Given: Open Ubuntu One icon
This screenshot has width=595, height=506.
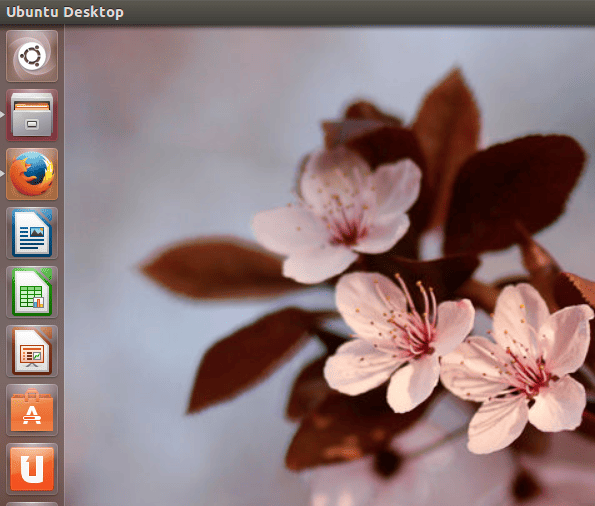Looking at the screenshot, I should tap(32, 469).
